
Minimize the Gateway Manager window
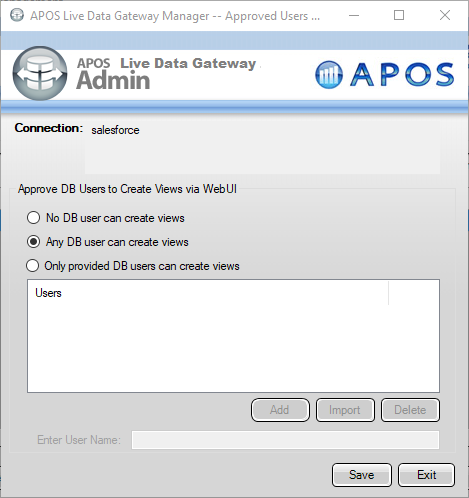[x=354, y=15]
